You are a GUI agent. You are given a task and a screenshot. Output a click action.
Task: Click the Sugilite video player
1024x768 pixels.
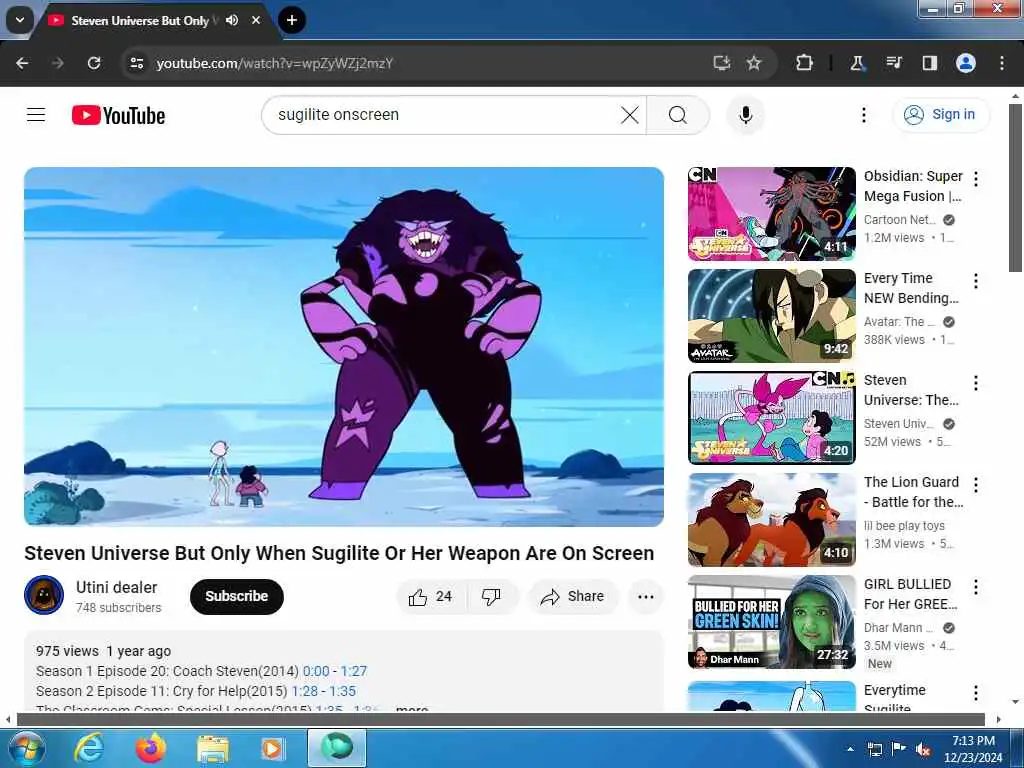[344, 347]
